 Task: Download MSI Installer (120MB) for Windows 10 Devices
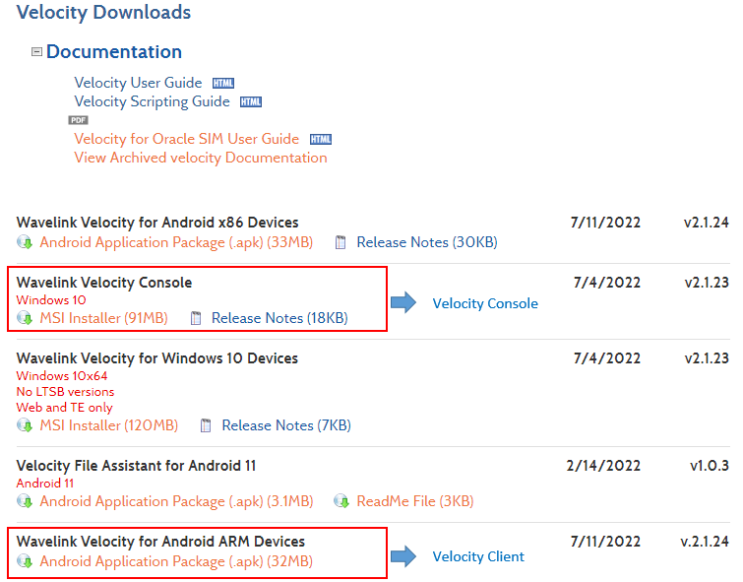click(x=108, y=426)
